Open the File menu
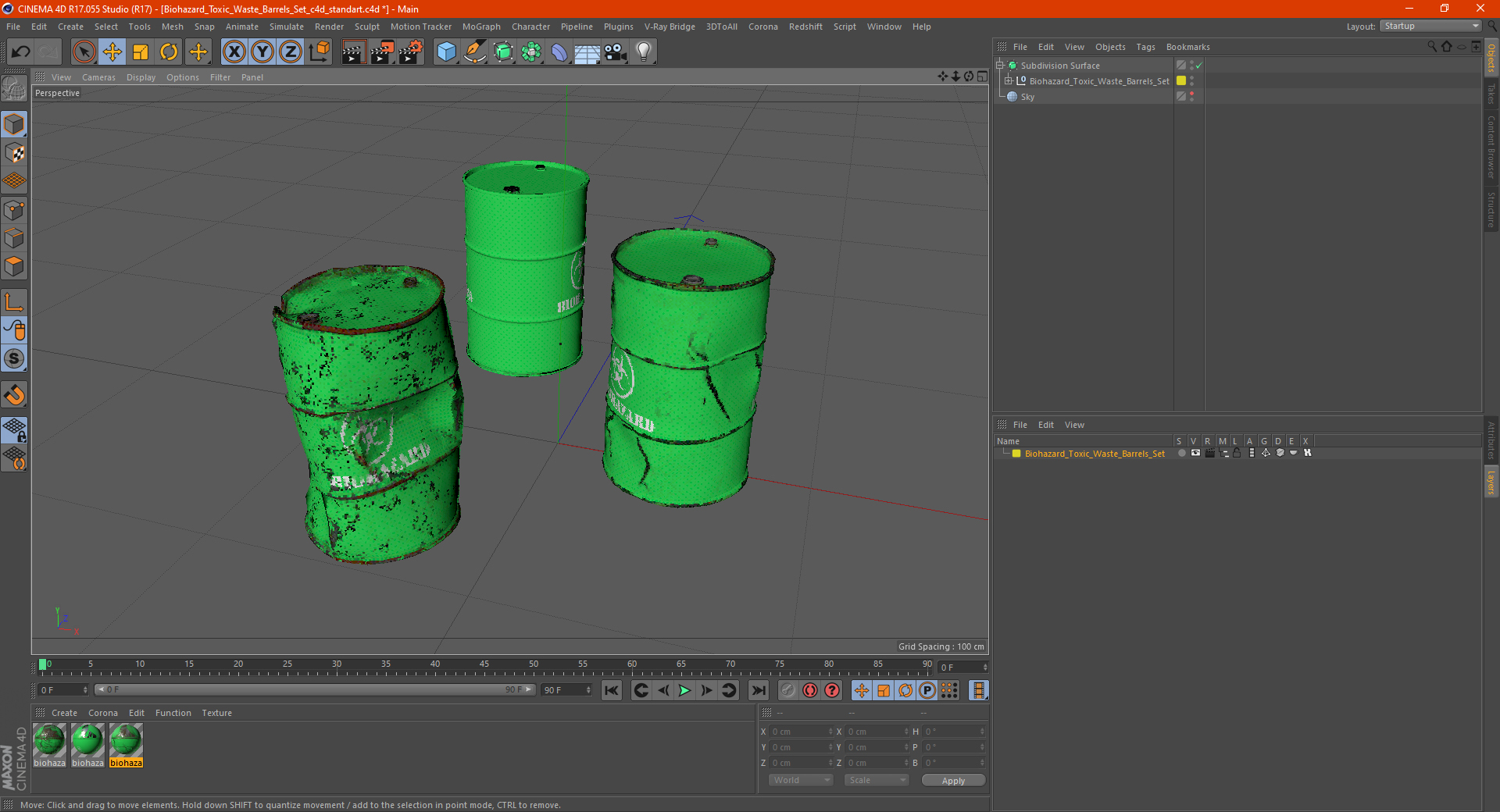This screenshot has height=812, width=1500. 13,27
